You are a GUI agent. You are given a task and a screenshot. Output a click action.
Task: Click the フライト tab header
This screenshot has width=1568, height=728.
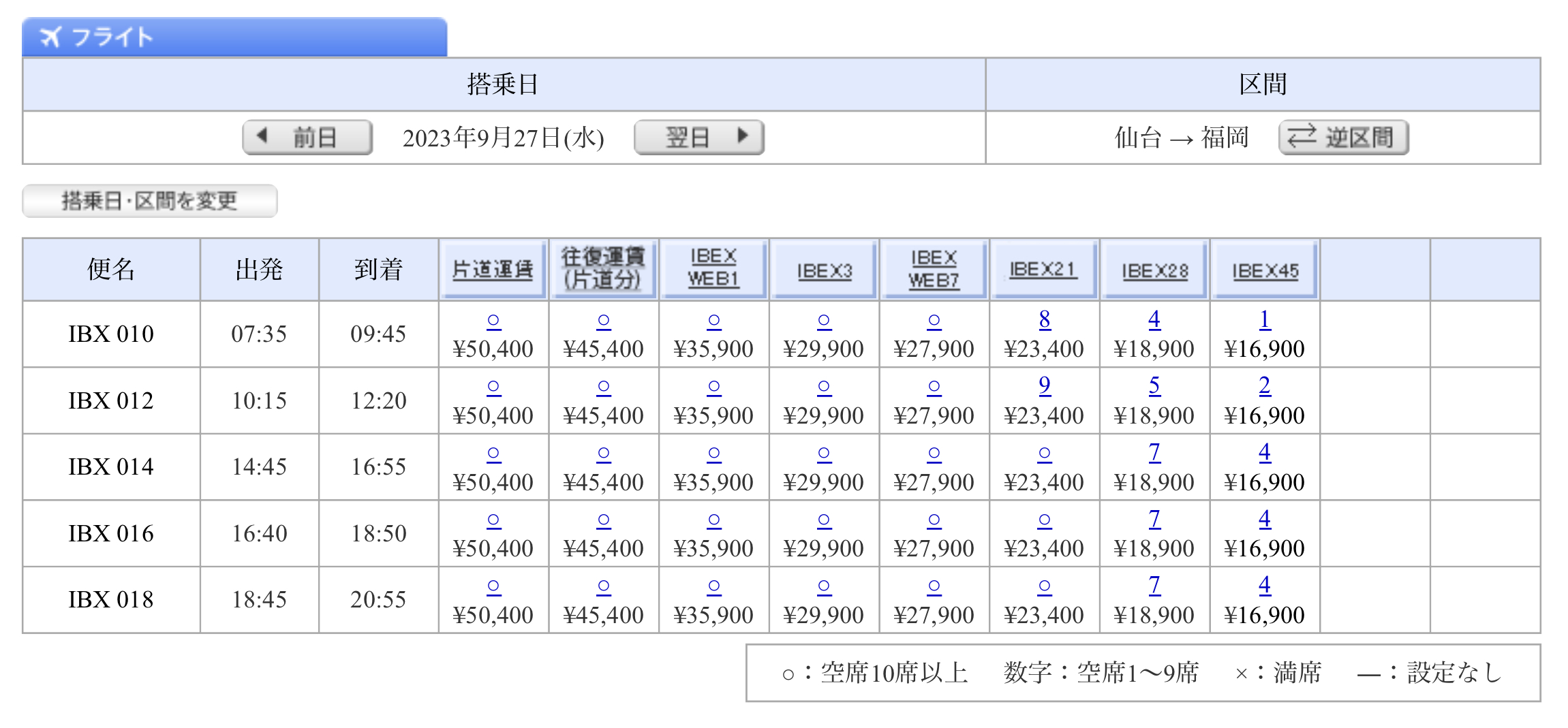(x=234, y=37)
